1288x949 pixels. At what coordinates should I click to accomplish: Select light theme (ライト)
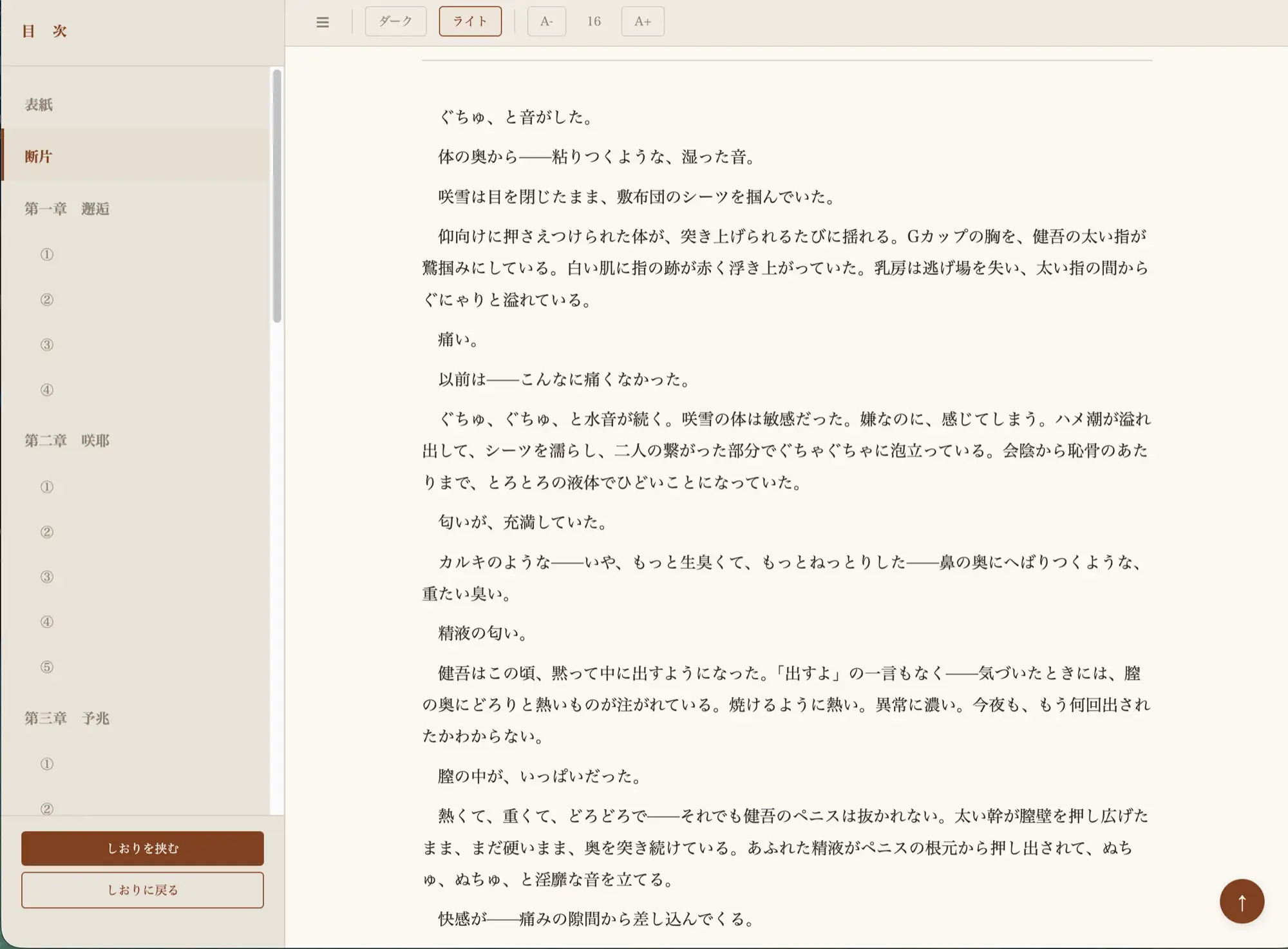pyautogui.click(x=469, y=21)
